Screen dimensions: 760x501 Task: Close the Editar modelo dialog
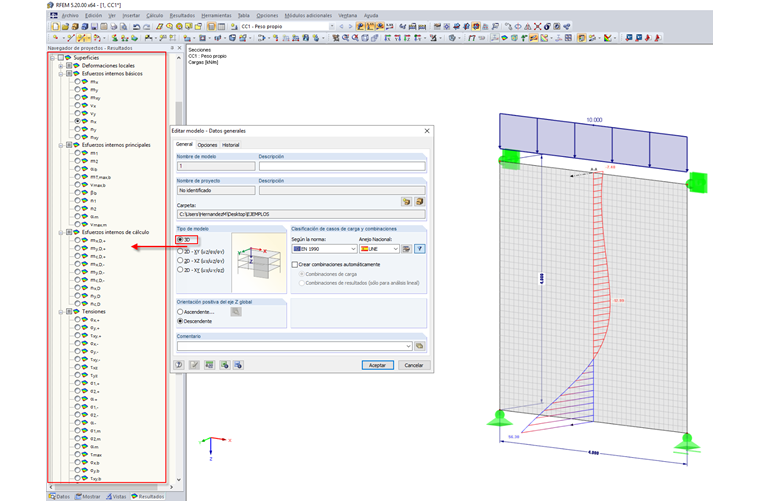(x=427, y=131)
